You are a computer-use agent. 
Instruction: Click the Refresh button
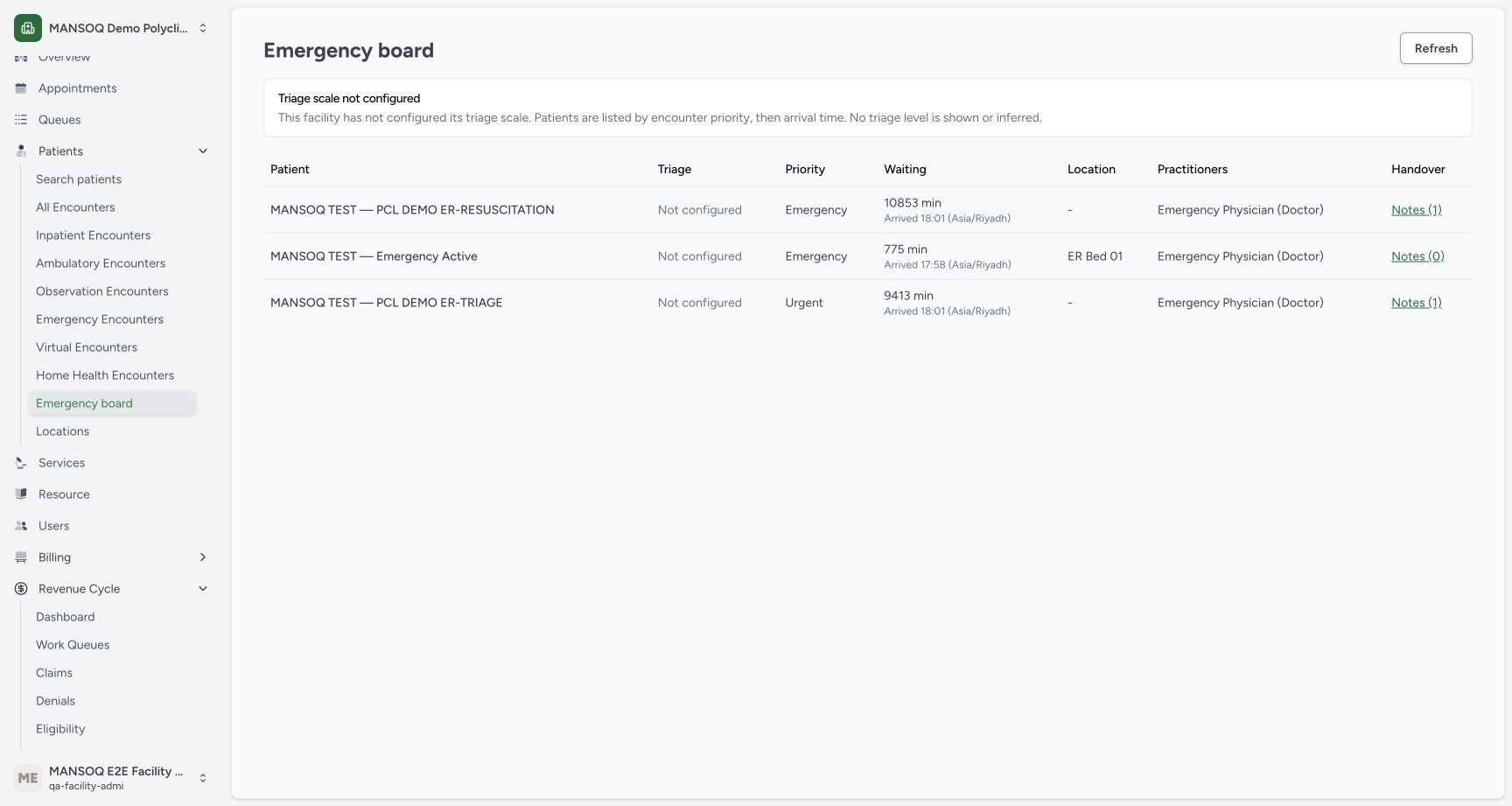(1436, 48)
